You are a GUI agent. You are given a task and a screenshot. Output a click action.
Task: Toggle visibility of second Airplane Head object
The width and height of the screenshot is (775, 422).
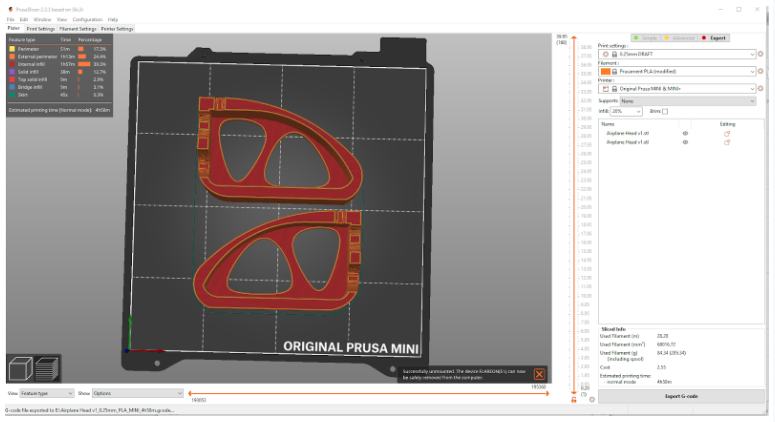[685, 142]
